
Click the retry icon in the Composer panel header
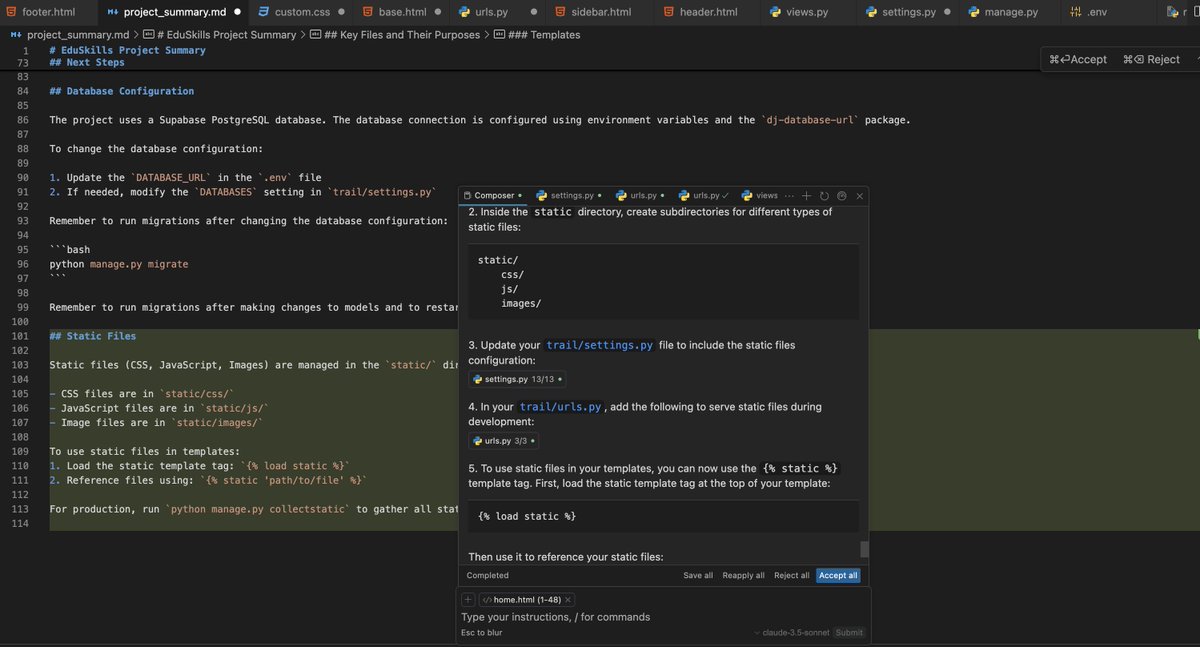[x=823, y=196]
